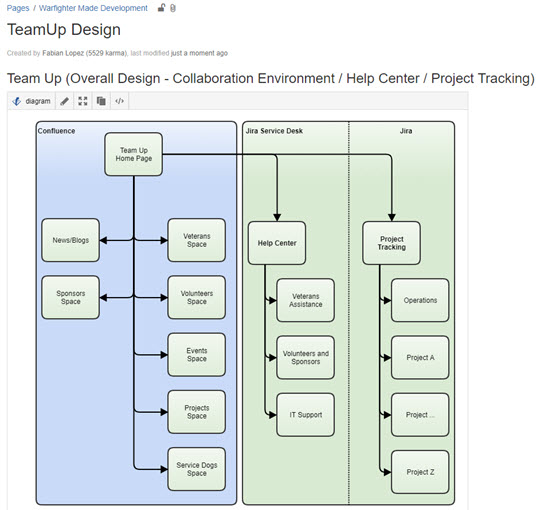Select the Projects Space box

[x=197, y=412]
